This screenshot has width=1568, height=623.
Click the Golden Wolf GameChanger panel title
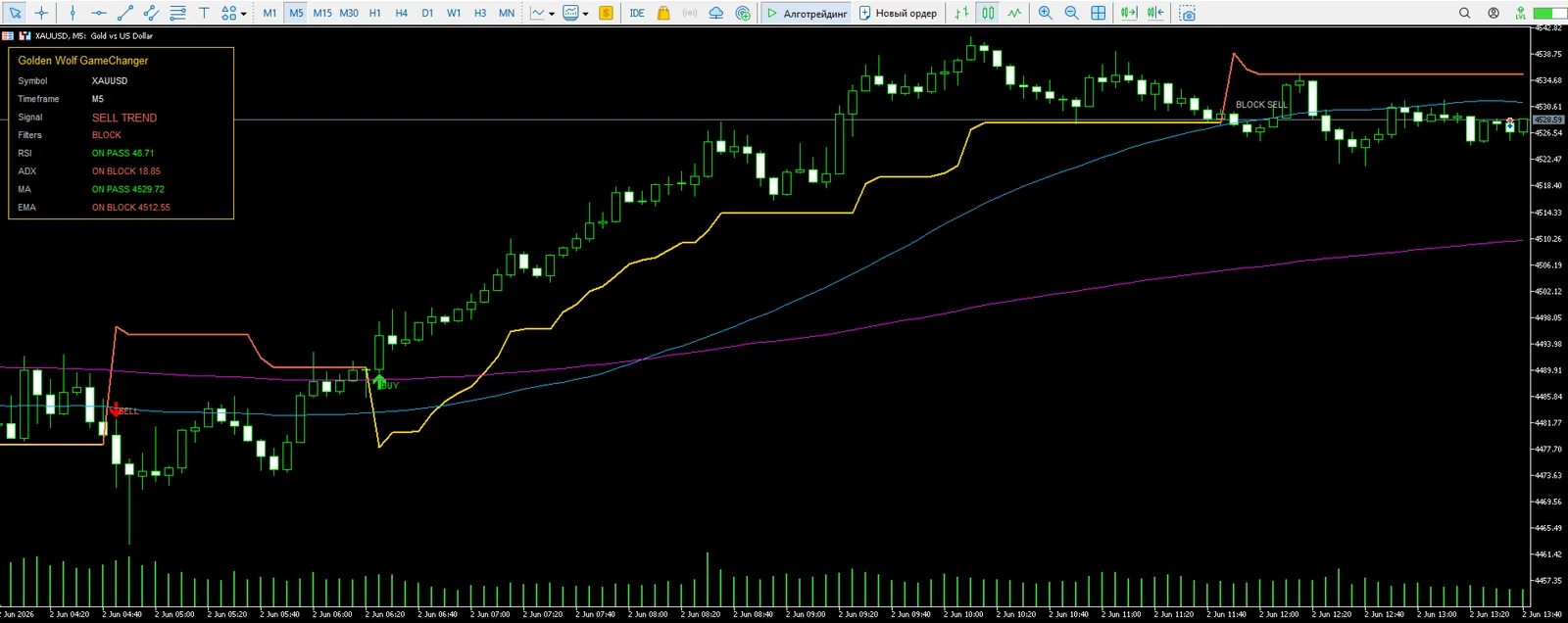(x=83, y=61)
